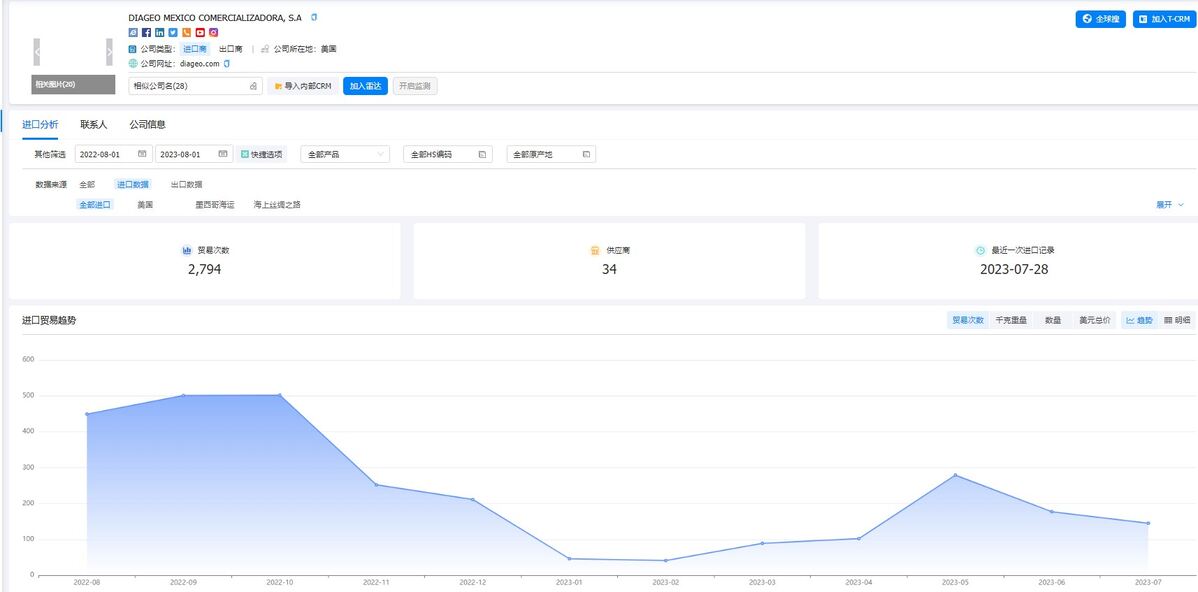Select 全部 data source option
The width and height of the screenshot is (1198, 592).
87,185
